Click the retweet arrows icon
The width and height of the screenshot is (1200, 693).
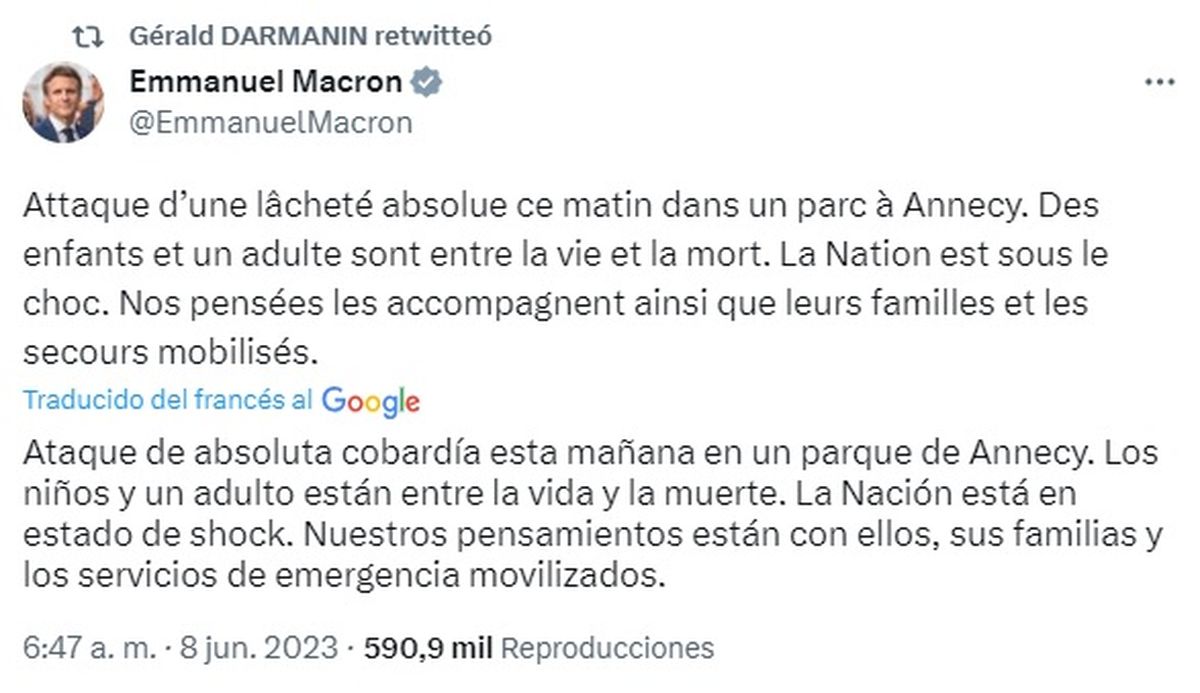point(89,37)
